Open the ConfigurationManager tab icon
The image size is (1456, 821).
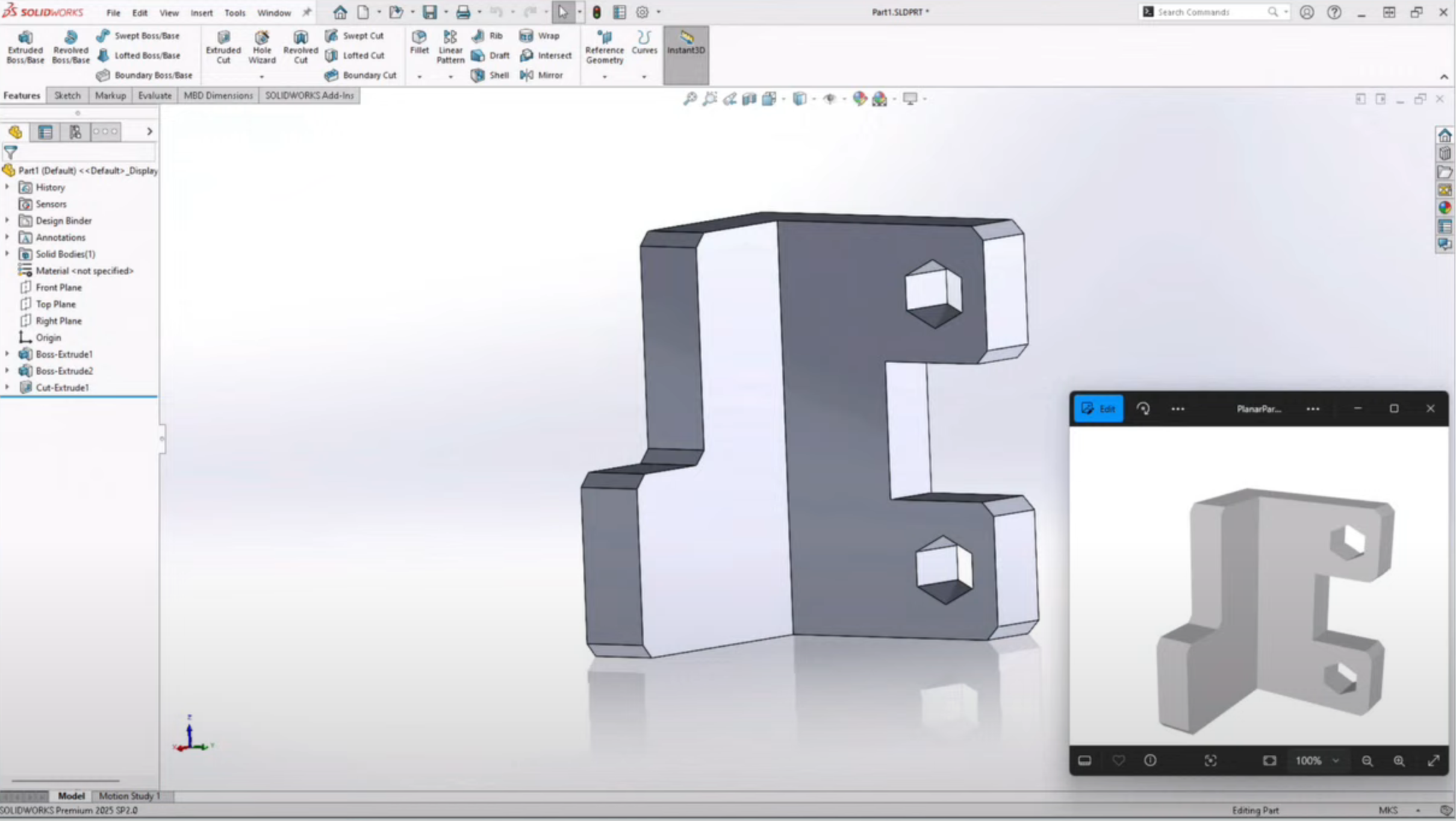[x=75, y=132]
